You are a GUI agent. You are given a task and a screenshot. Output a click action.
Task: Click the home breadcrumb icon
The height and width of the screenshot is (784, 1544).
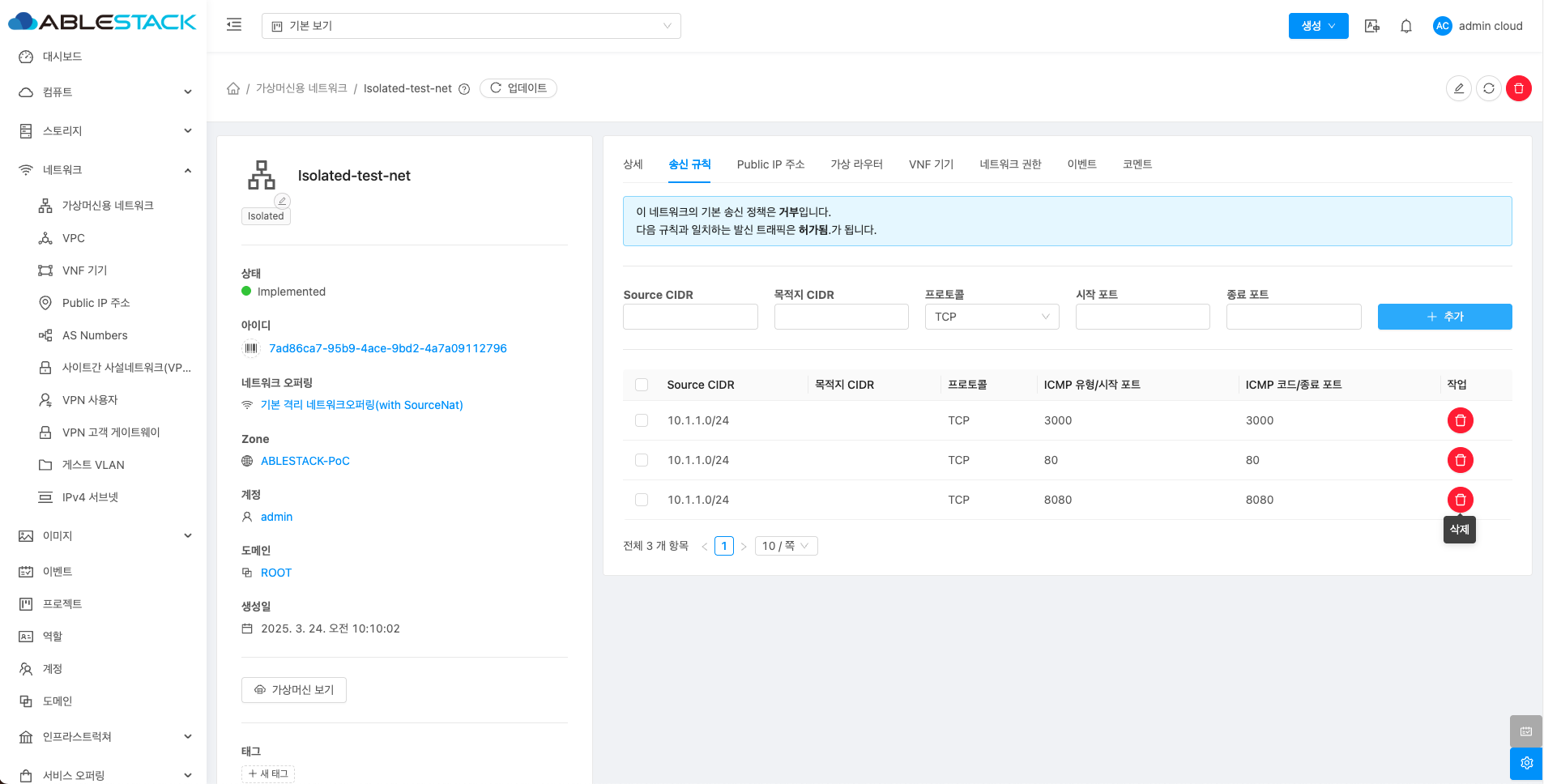pos(233,88)
